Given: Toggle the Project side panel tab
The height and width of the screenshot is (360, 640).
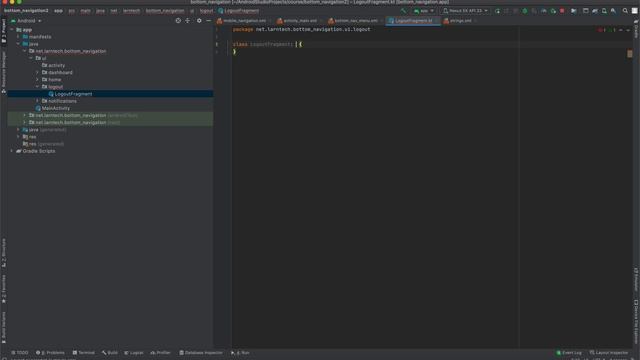Looking at the screenshot, I should pos(4,31).
